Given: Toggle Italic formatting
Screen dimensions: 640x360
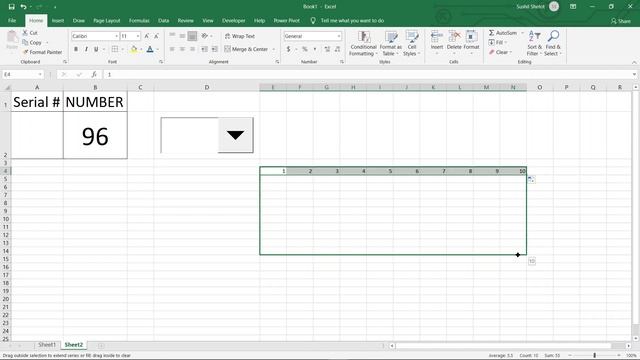Looking at the screenshot, I should pos(86,49).
